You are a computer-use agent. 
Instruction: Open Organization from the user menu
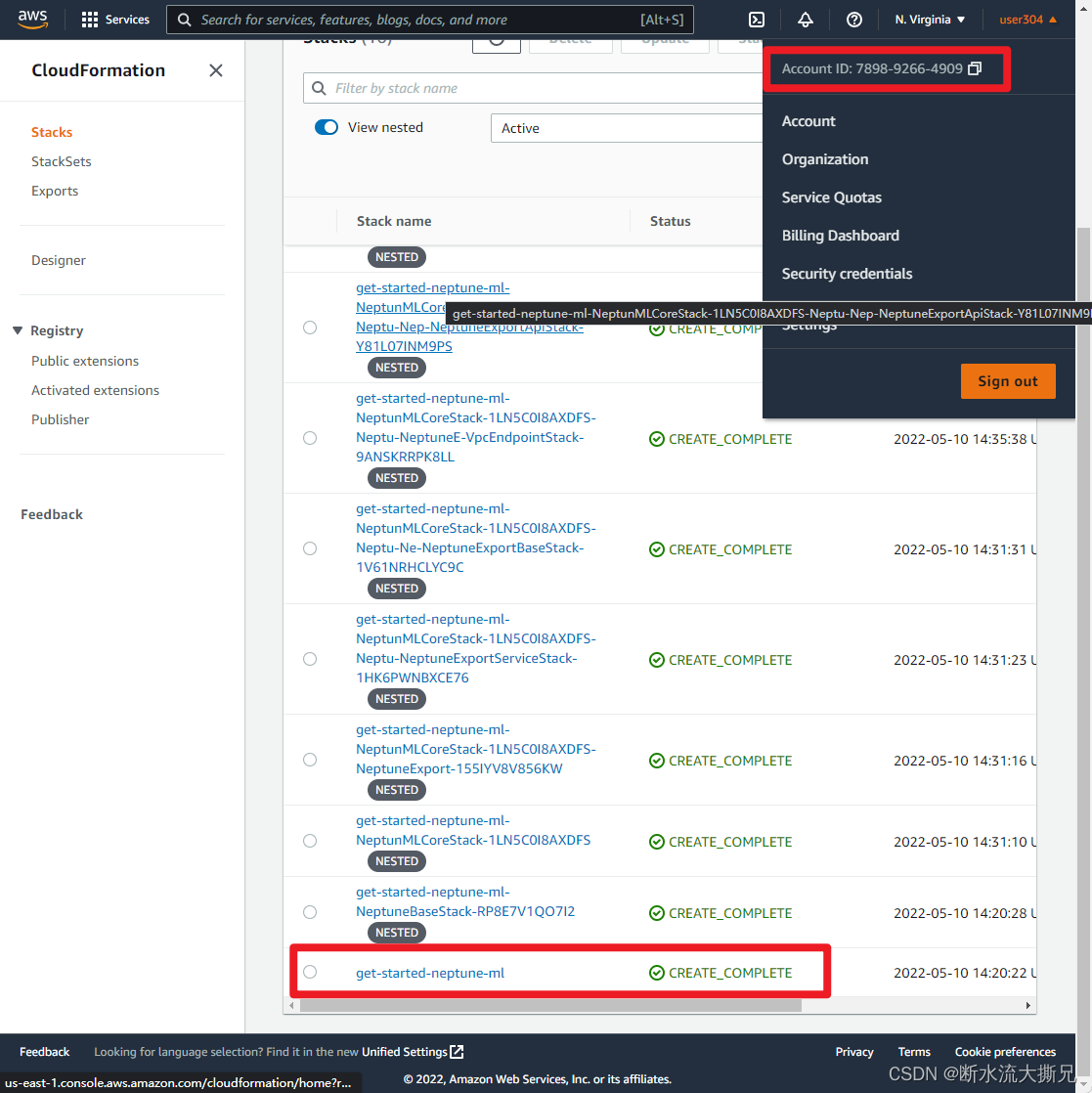825,159
